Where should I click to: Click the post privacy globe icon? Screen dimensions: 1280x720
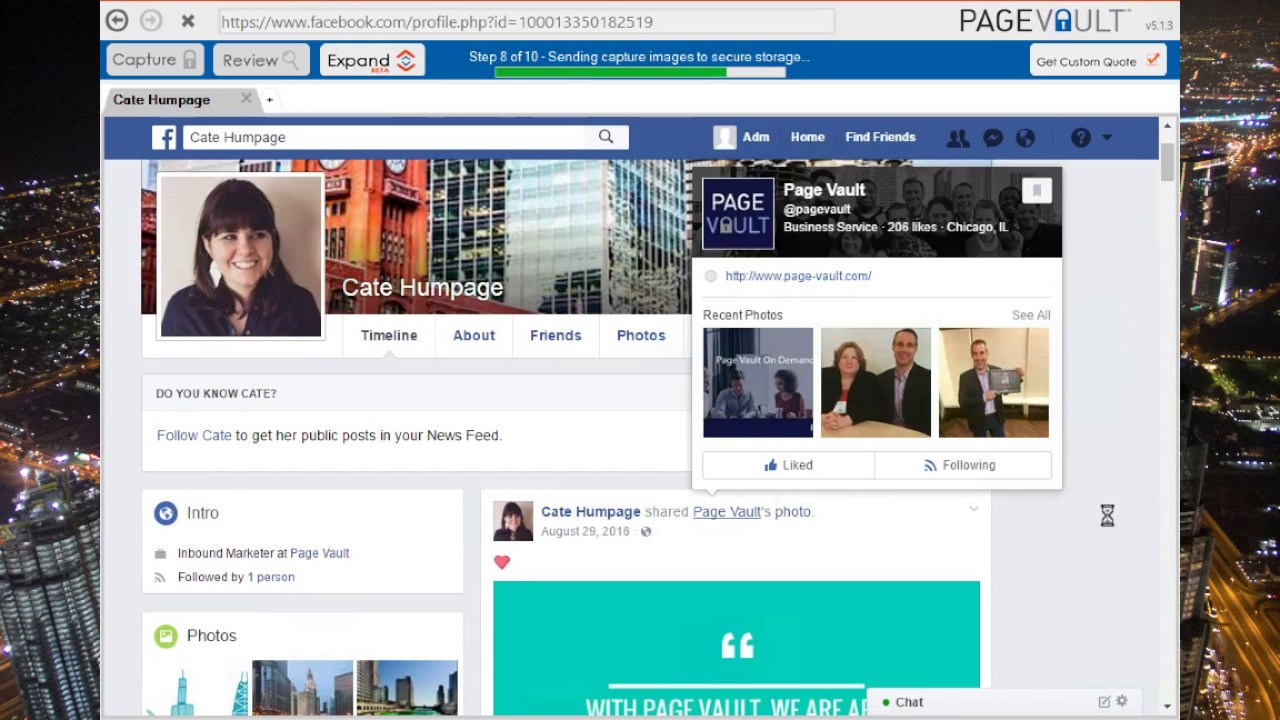click(646, 532)
